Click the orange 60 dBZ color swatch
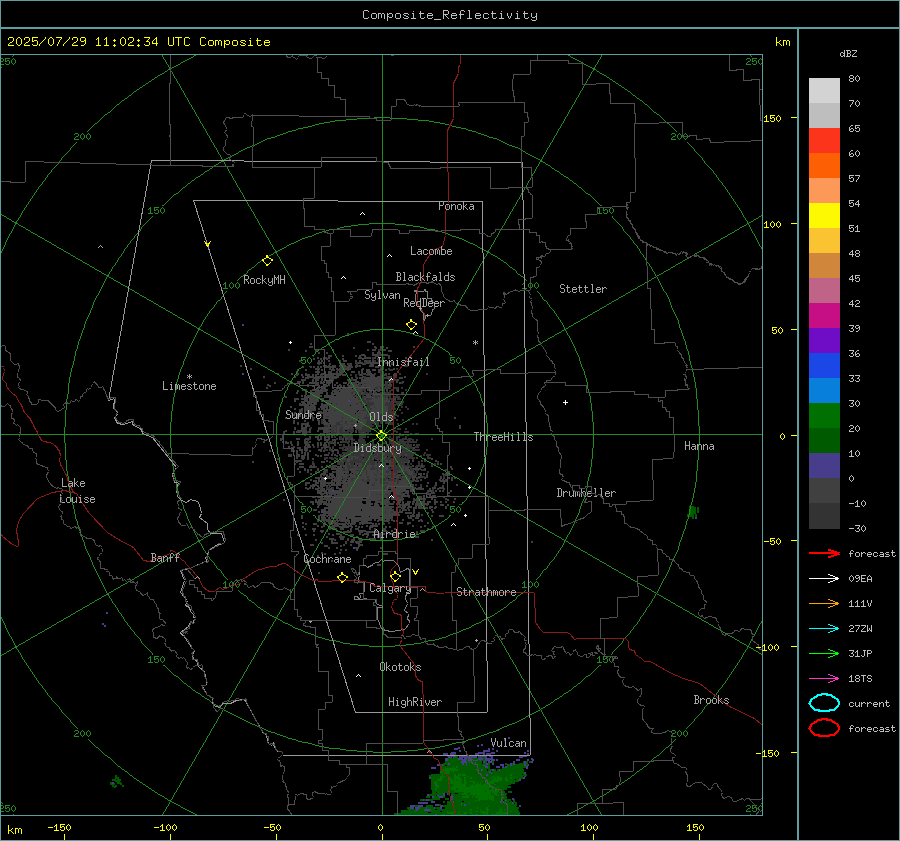Screen dimensions: 900x841 point(824,165)
